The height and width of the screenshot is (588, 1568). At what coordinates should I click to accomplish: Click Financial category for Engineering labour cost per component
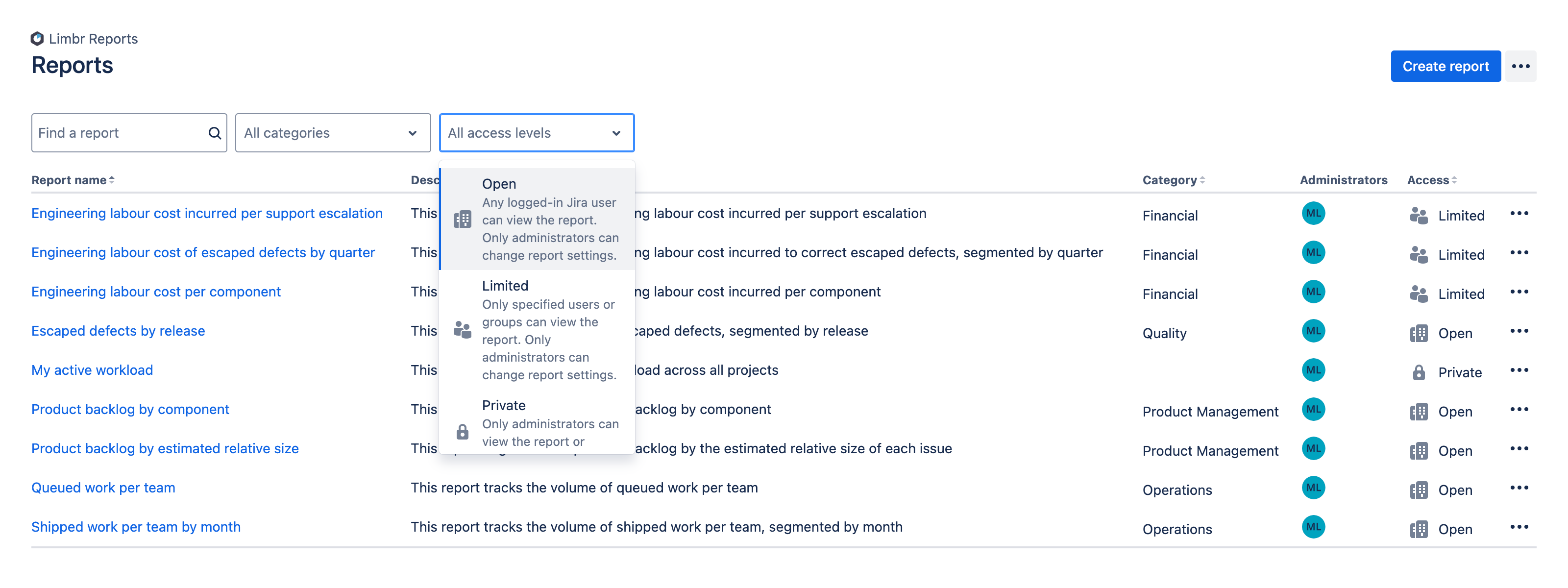[x=1169, y=294]
